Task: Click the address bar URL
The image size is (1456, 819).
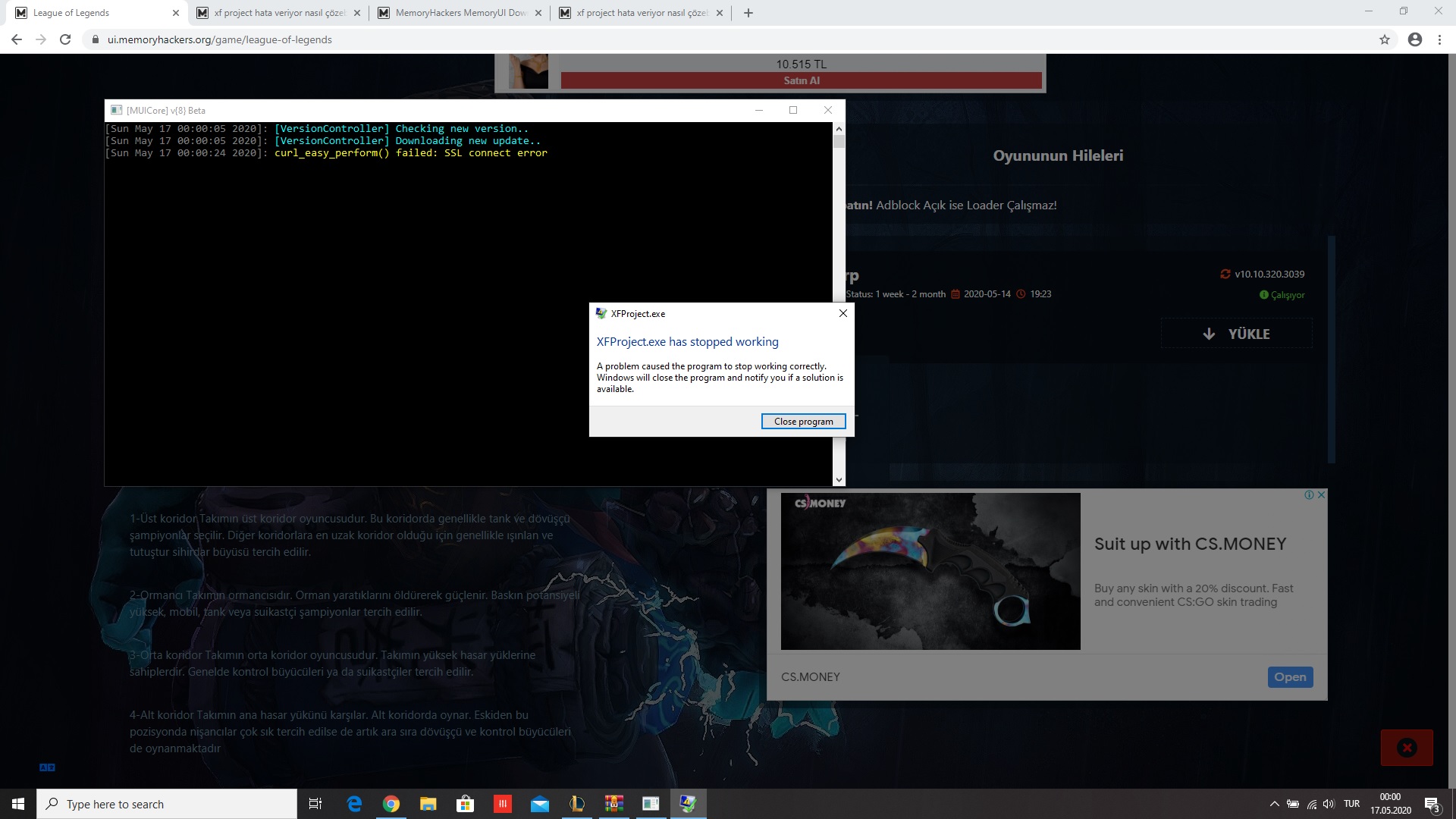Action: 219,39
